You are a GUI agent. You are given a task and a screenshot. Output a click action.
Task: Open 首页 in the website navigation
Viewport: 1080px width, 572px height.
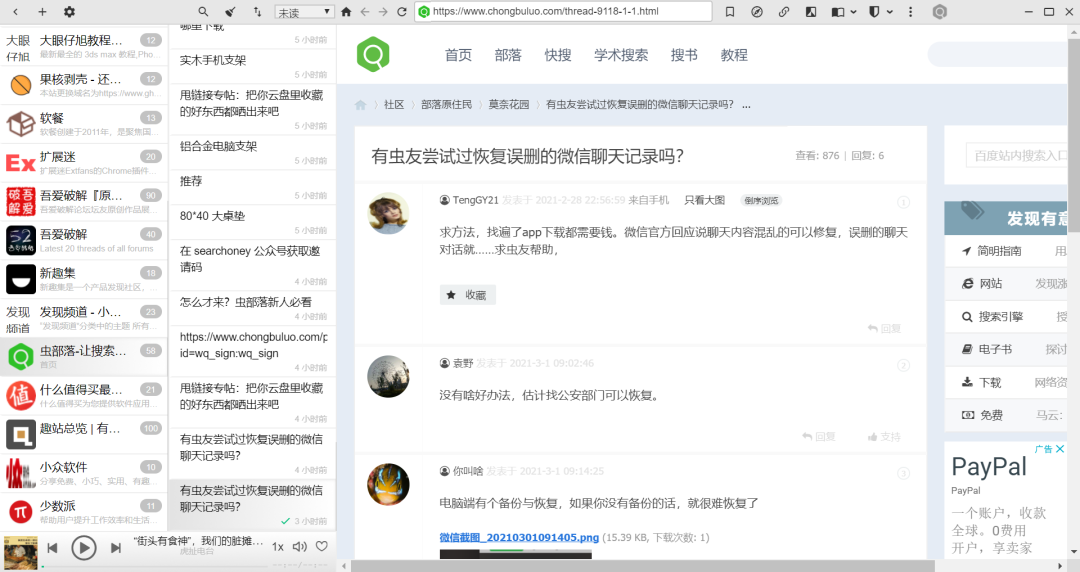coord(458,55)
